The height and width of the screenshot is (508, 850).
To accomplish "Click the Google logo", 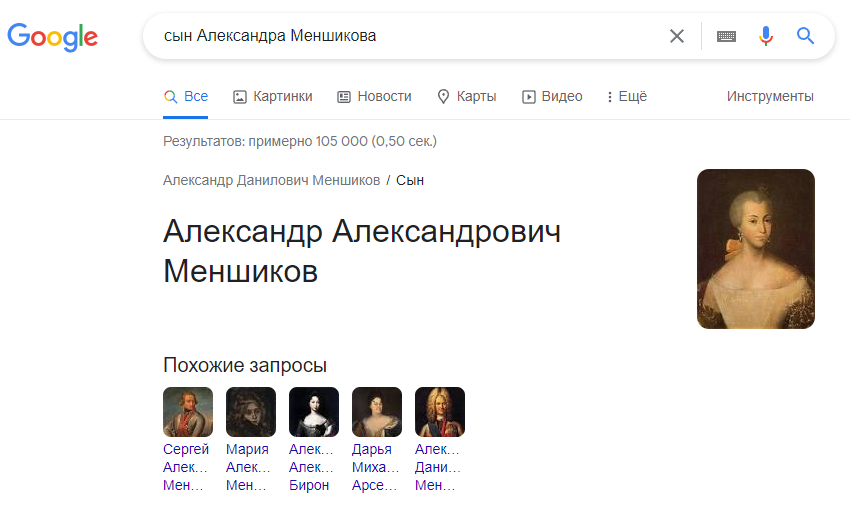I will 52,37.
